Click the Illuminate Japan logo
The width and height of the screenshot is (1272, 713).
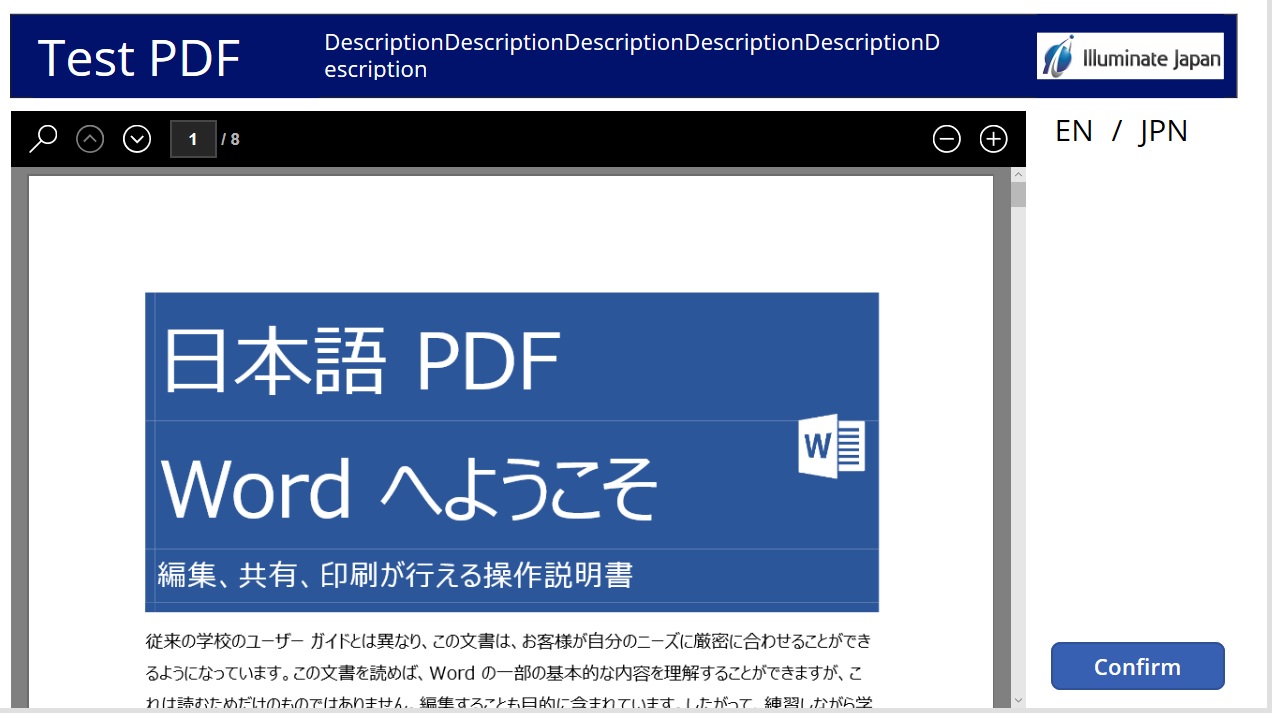(x=1130, y=56)
